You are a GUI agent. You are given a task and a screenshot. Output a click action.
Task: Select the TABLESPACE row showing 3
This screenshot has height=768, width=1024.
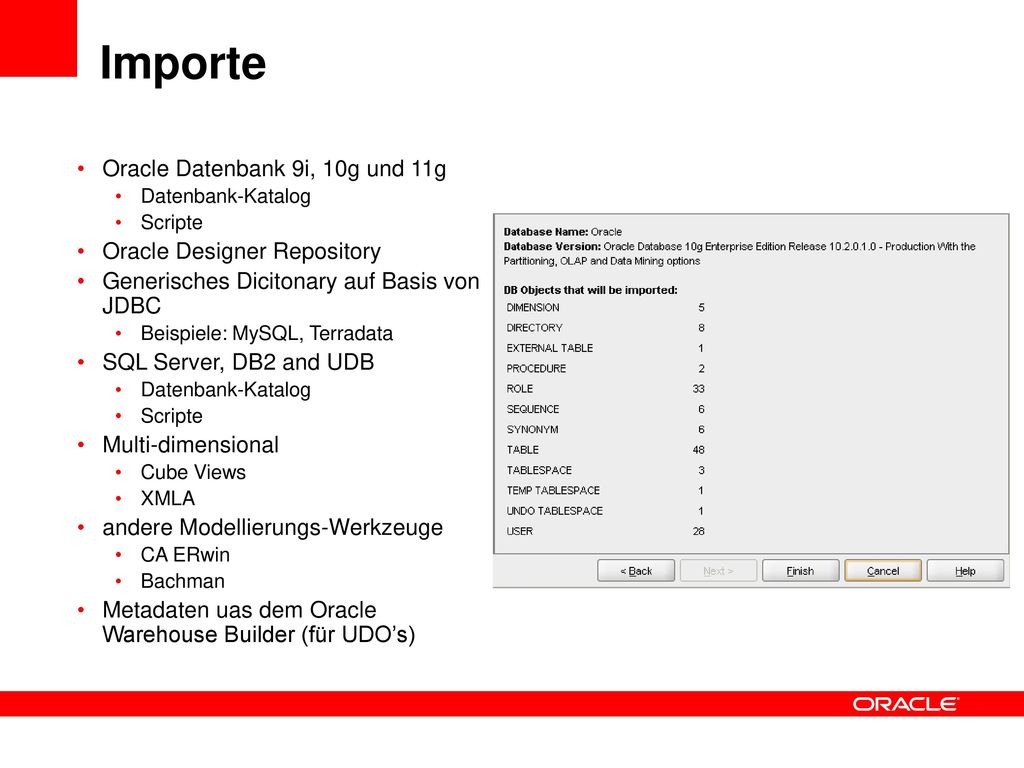605,470
